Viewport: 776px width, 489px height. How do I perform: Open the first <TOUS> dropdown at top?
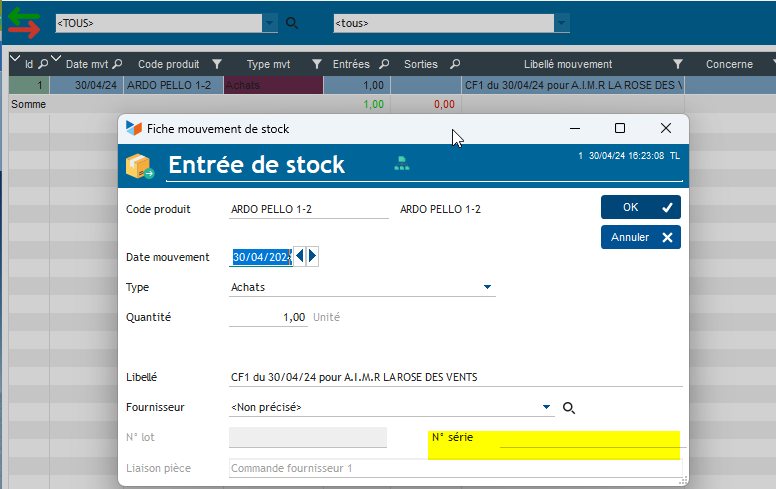(270, 22)
